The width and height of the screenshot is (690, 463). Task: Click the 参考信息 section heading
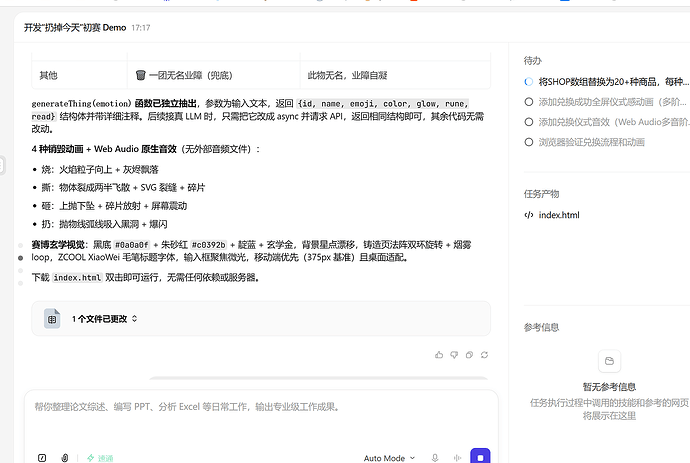pos(541,327)
